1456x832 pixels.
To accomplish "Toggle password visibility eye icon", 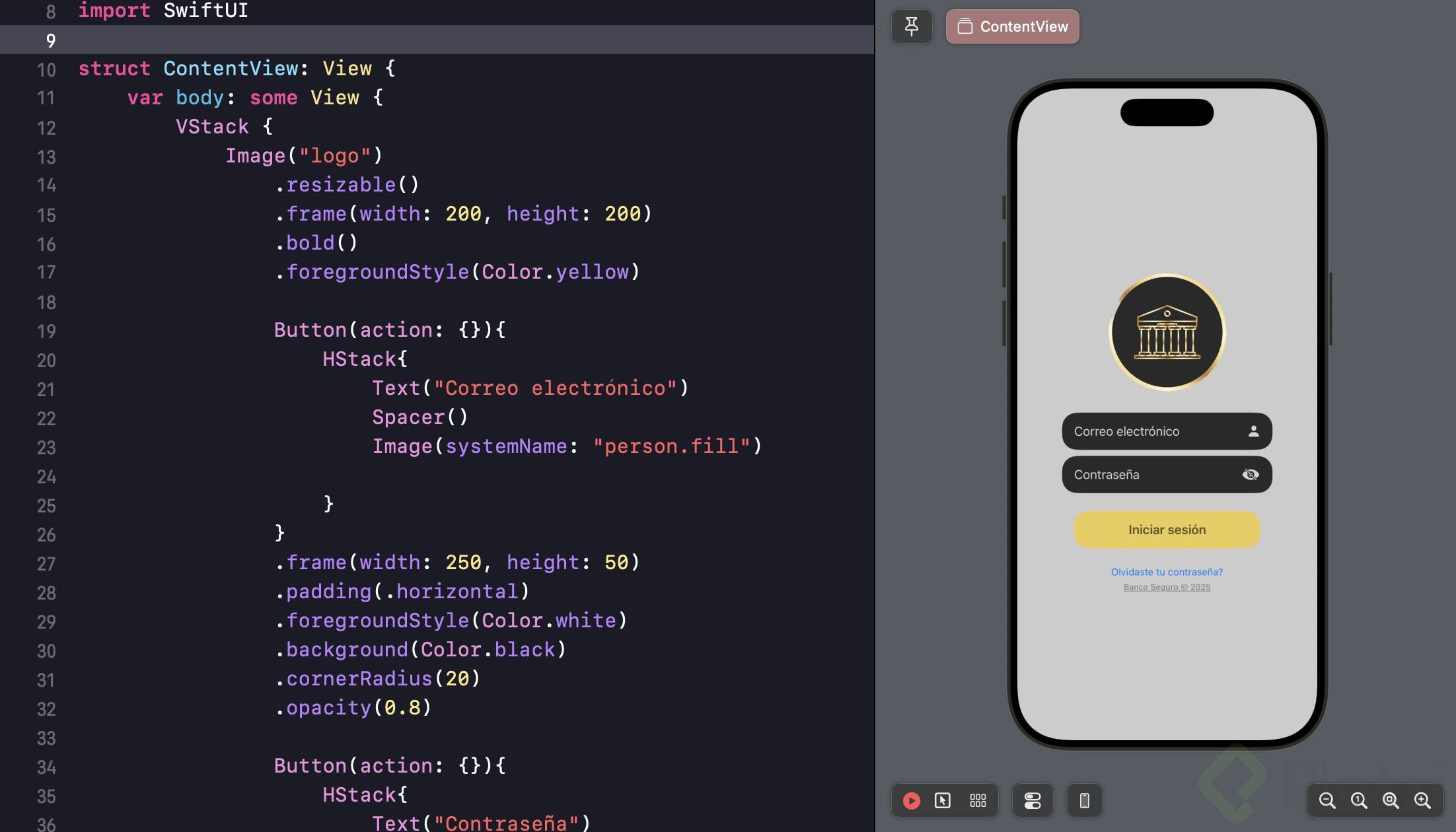I will click(1250, 475).
